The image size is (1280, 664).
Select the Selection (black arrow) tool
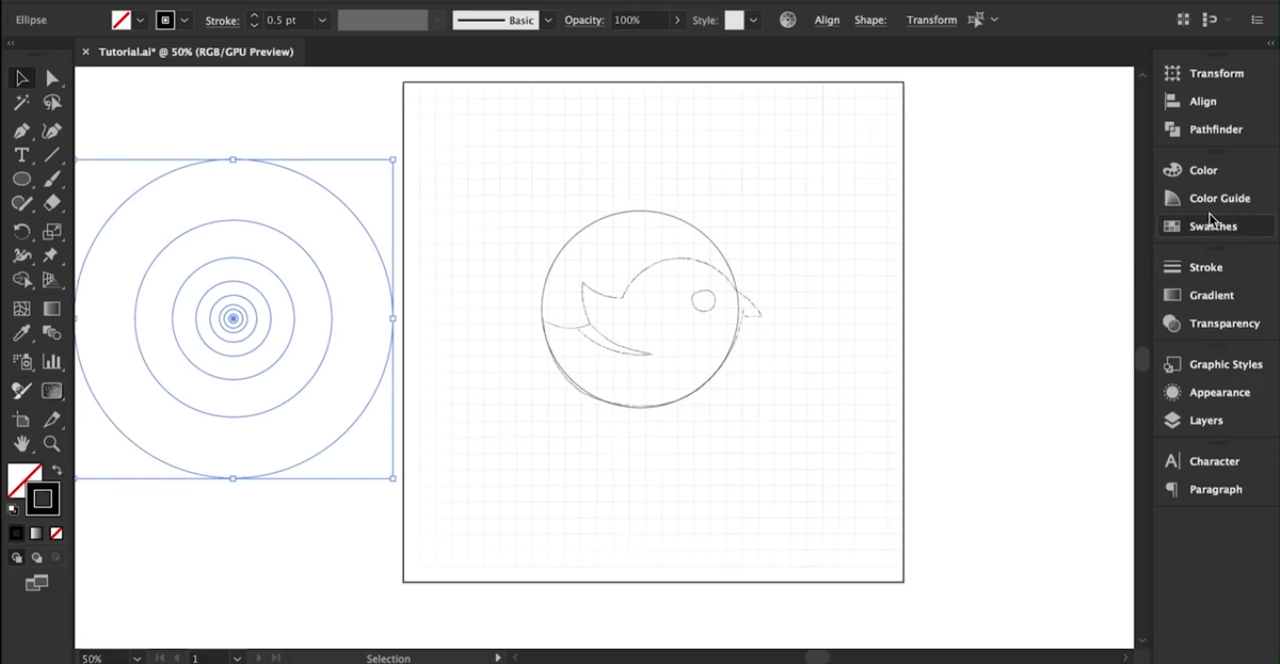[21, 78]
